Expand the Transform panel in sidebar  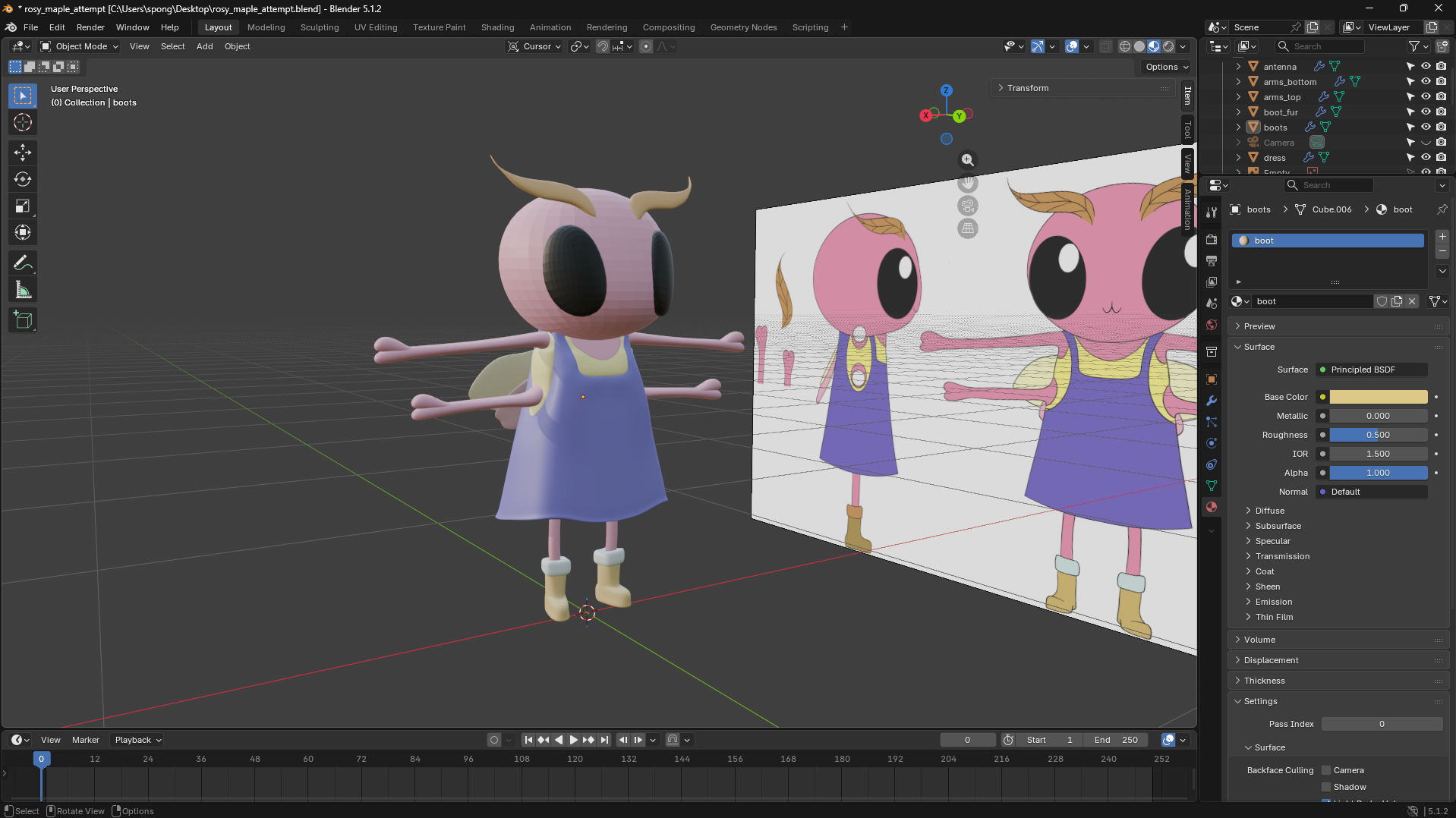tap(1083, 88)
